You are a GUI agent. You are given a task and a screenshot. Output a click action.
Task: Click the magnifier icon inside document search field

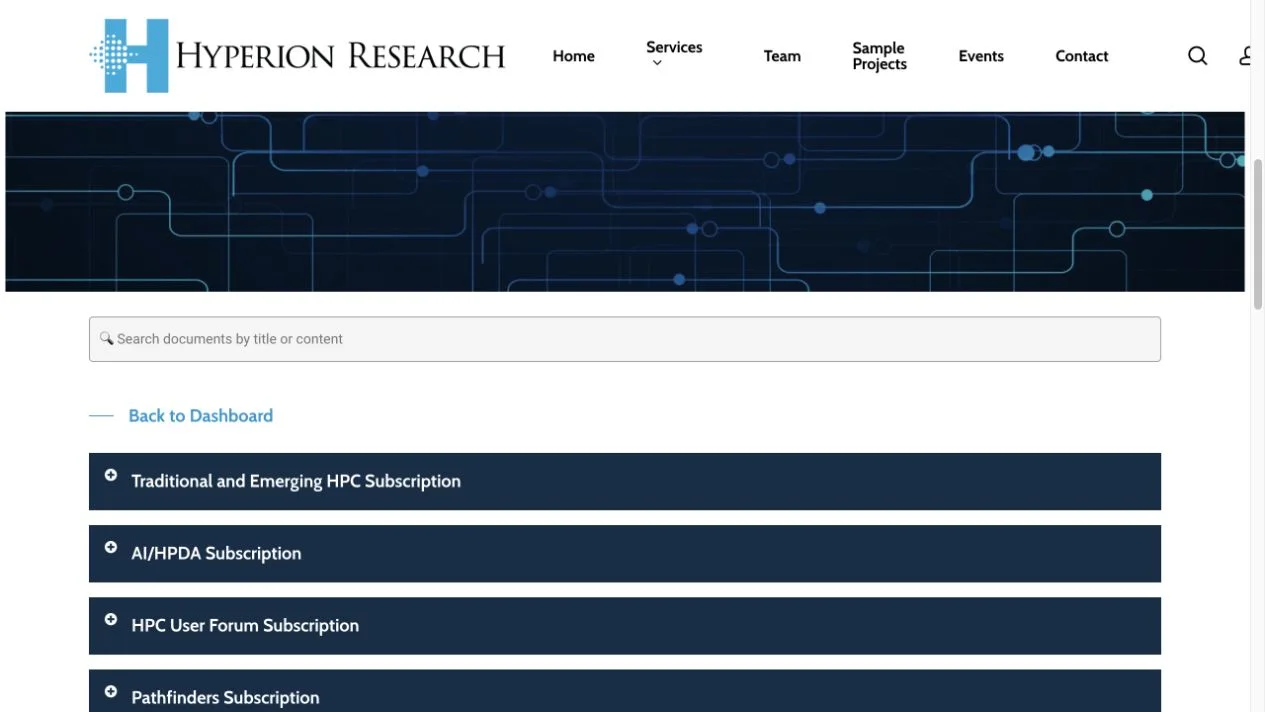click(x=106, y=339)
